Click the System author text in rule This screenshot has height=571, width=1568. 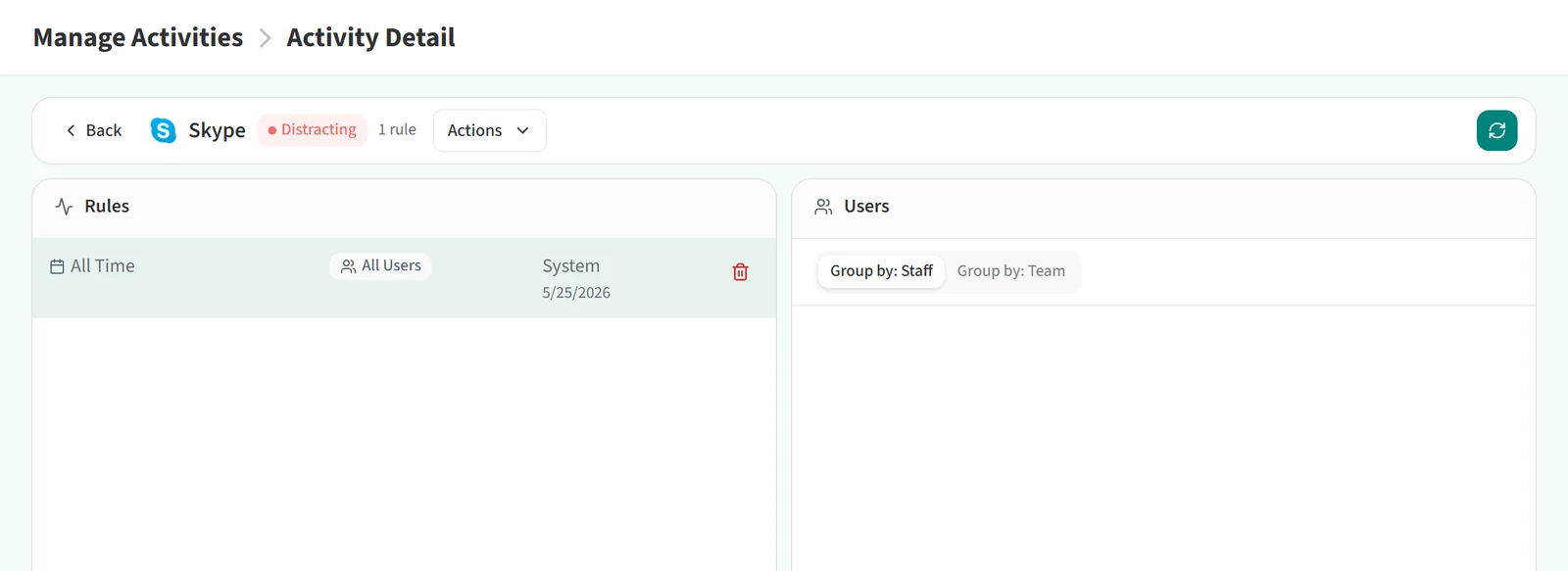point(571,265)
